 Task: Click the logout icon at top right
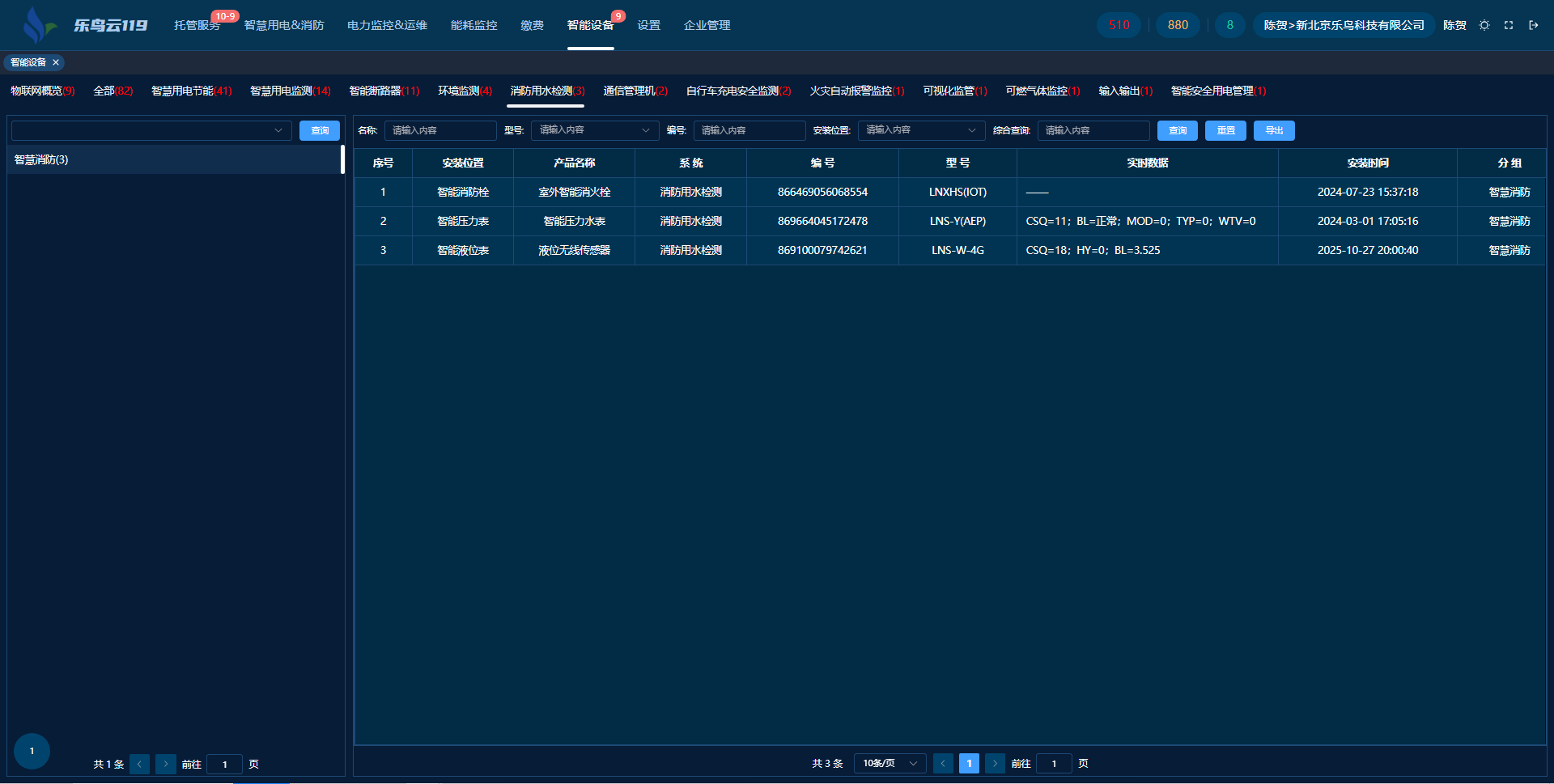(x=1533, y=25)
